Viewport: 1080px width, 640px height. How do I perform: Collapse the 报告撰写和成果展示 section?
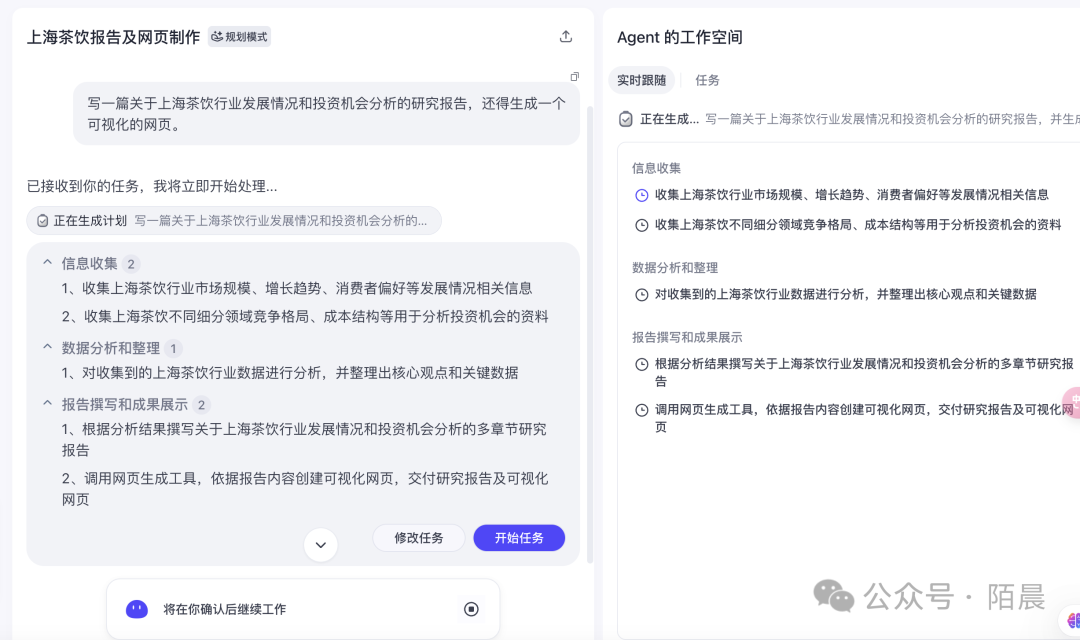point(47,404)
